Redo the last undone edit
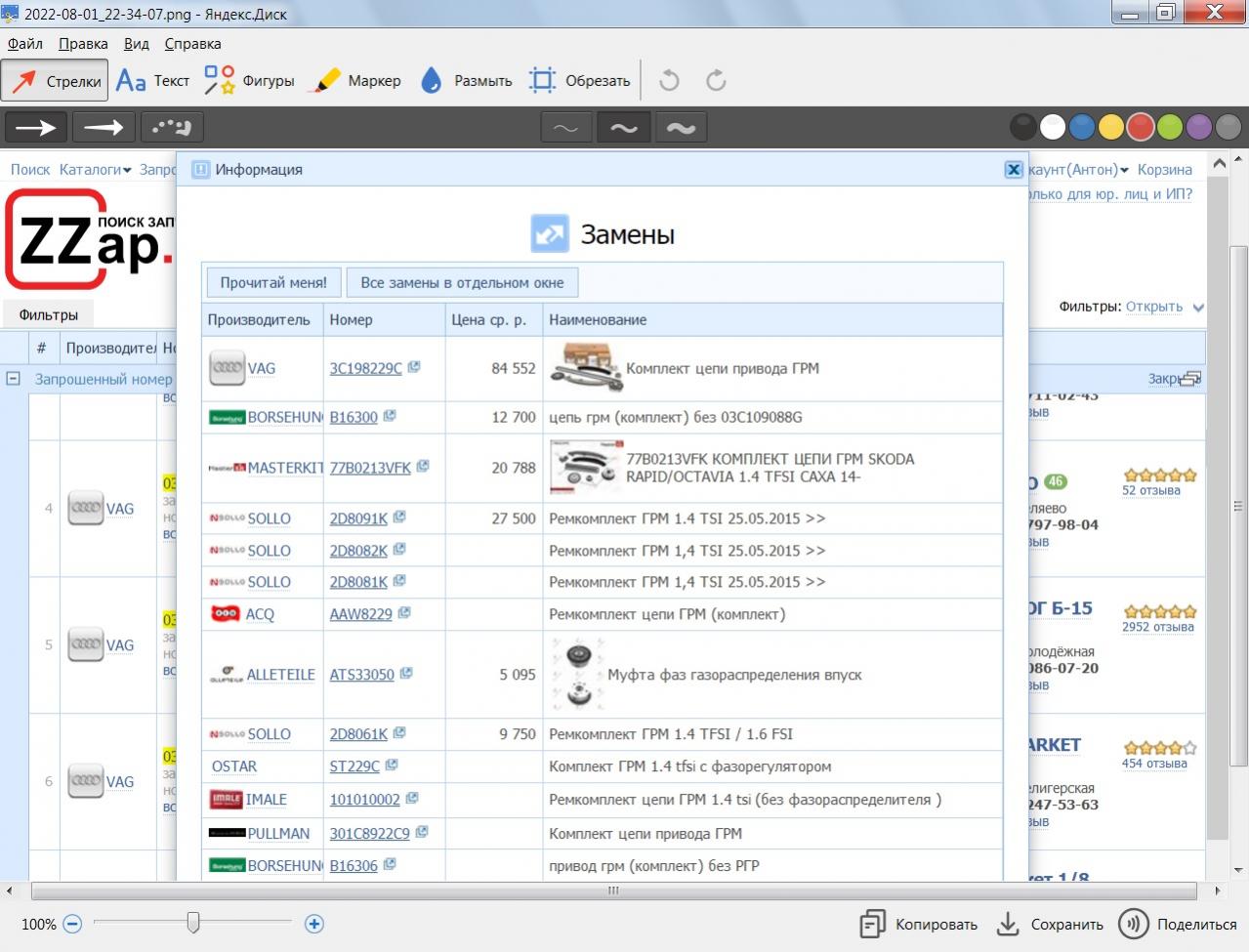The height and width of the screenshot is (952, 1249). (716, 81)
